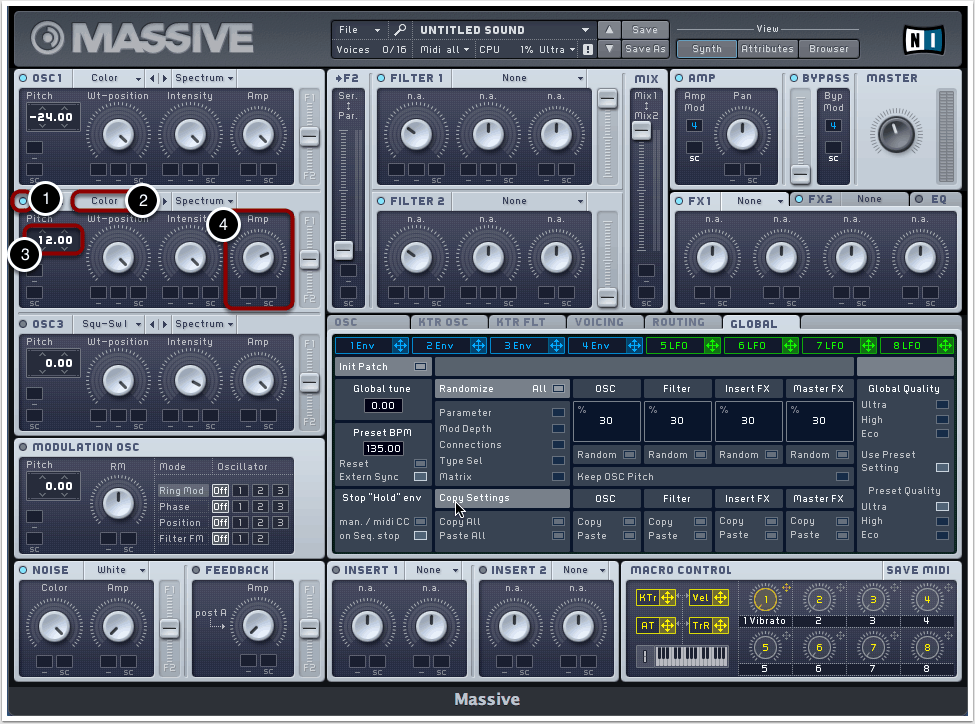Open the Noise color White dropdown

[x=123, y=570]
